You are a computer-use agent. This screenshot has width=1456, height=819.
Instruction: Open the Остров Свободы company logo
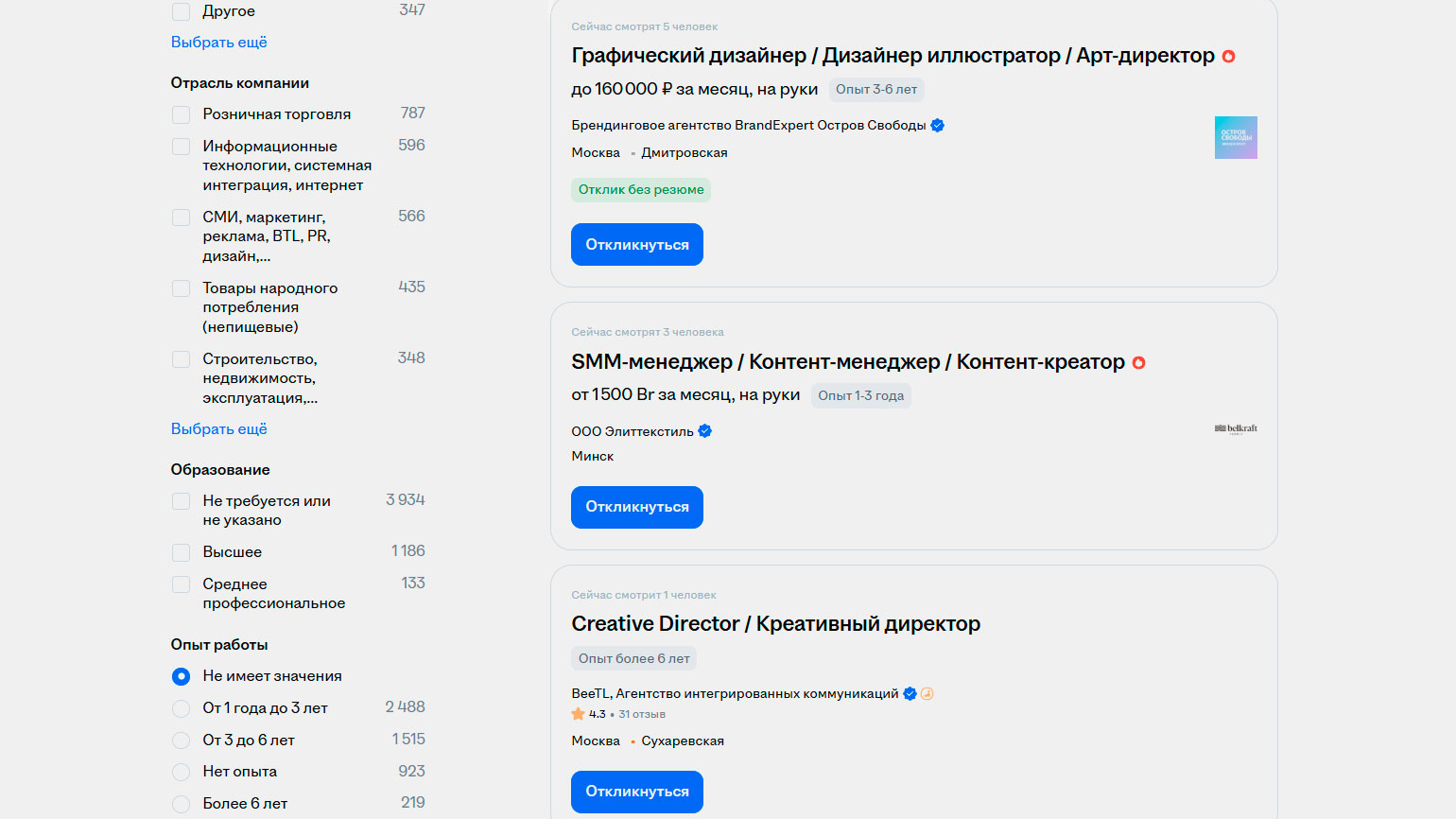tap(1235, 137)
